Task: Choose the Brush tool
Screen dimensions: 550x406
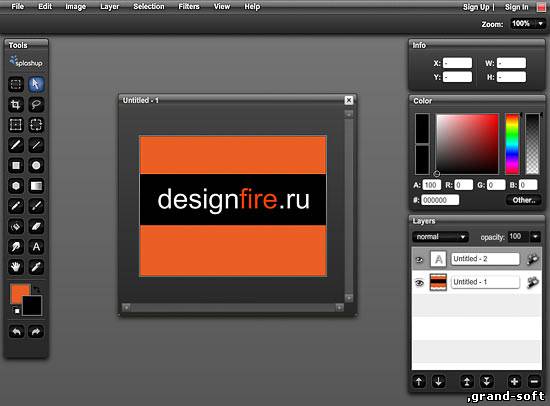Action: coord(16,145)
